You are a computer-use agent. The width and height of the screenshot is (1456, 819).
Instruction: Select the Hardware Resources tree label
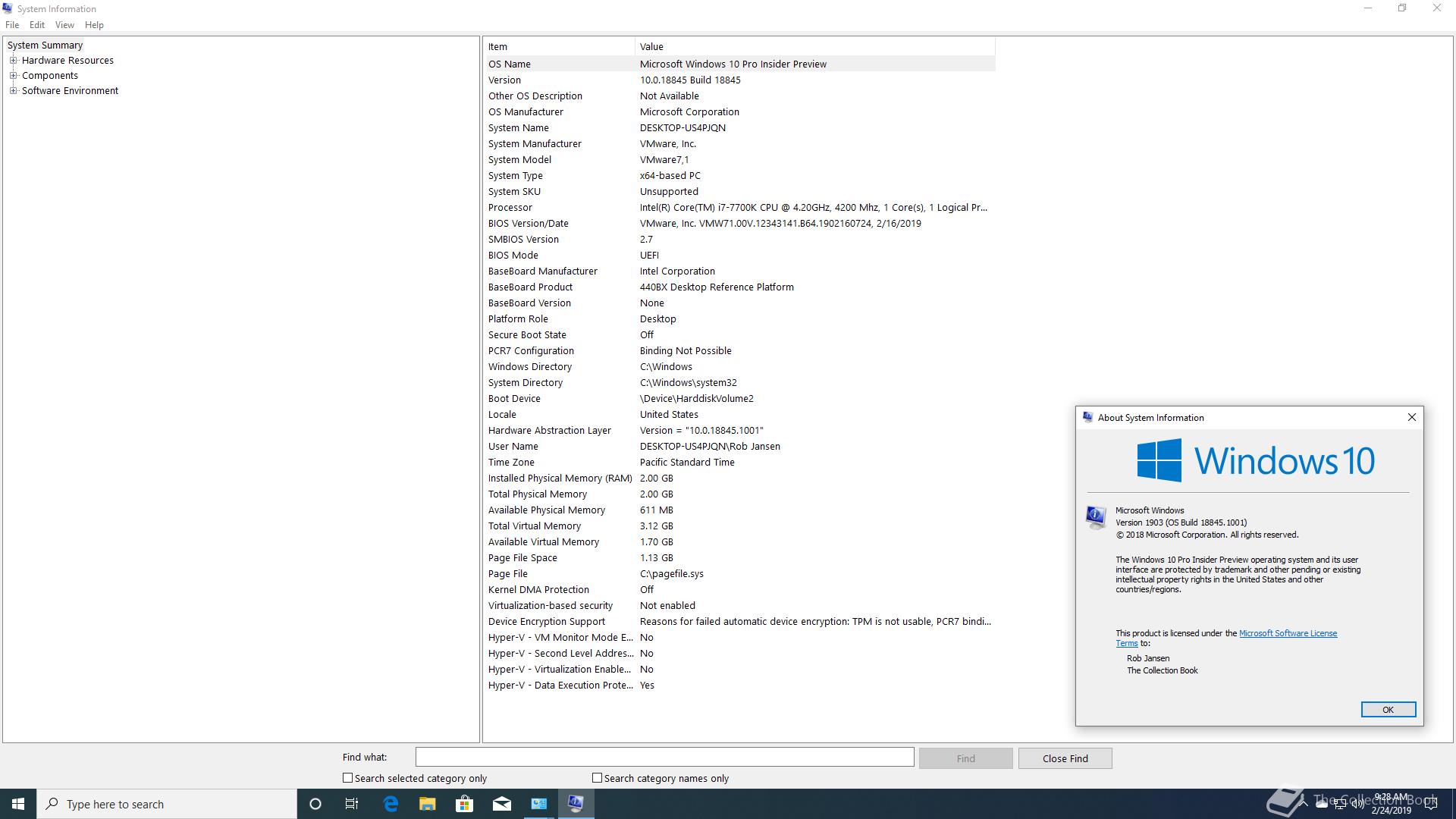67,61
